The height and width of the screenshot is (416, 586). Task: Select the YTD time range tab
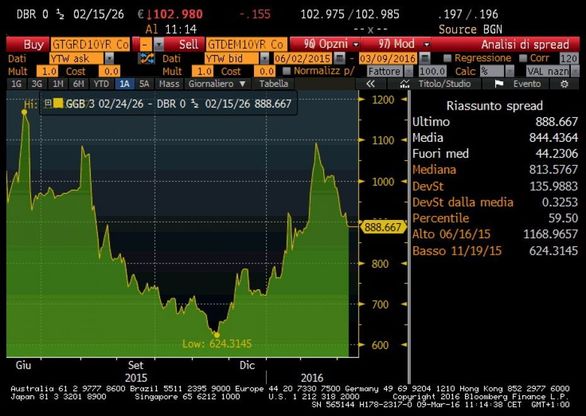coord(101,84)
